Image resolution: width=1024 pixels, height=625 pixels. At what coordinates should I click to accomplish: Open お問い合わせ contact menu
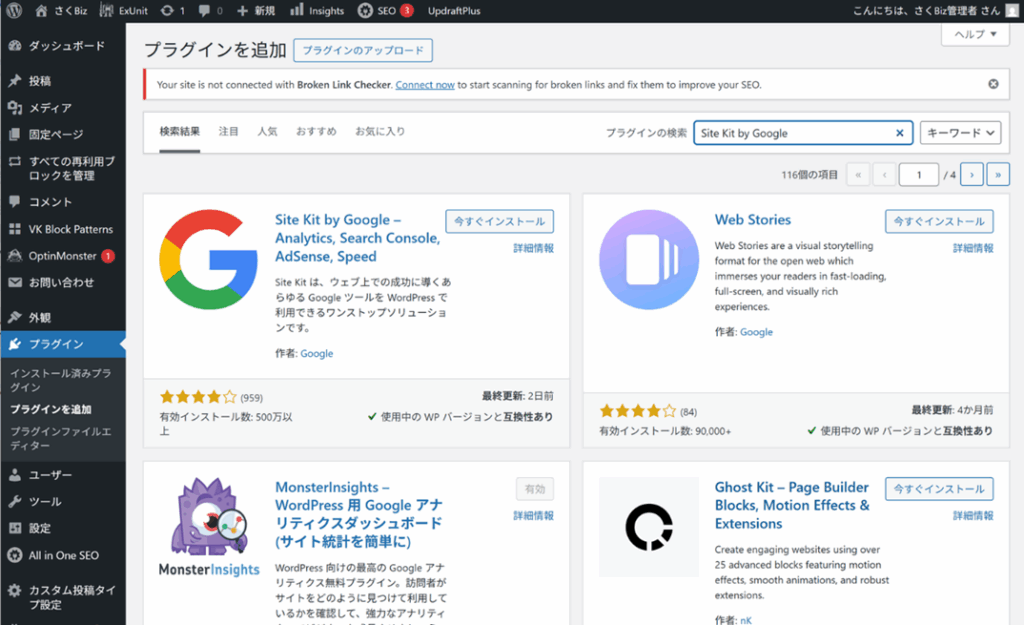click(63, 283)
